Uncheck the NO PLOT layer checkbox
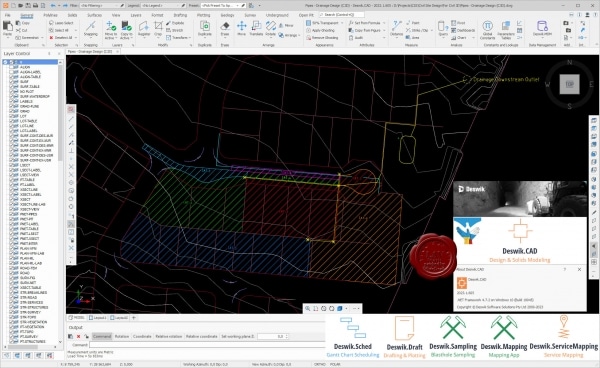The width and height of the screenshot is (600, 368). pos(11,91)
